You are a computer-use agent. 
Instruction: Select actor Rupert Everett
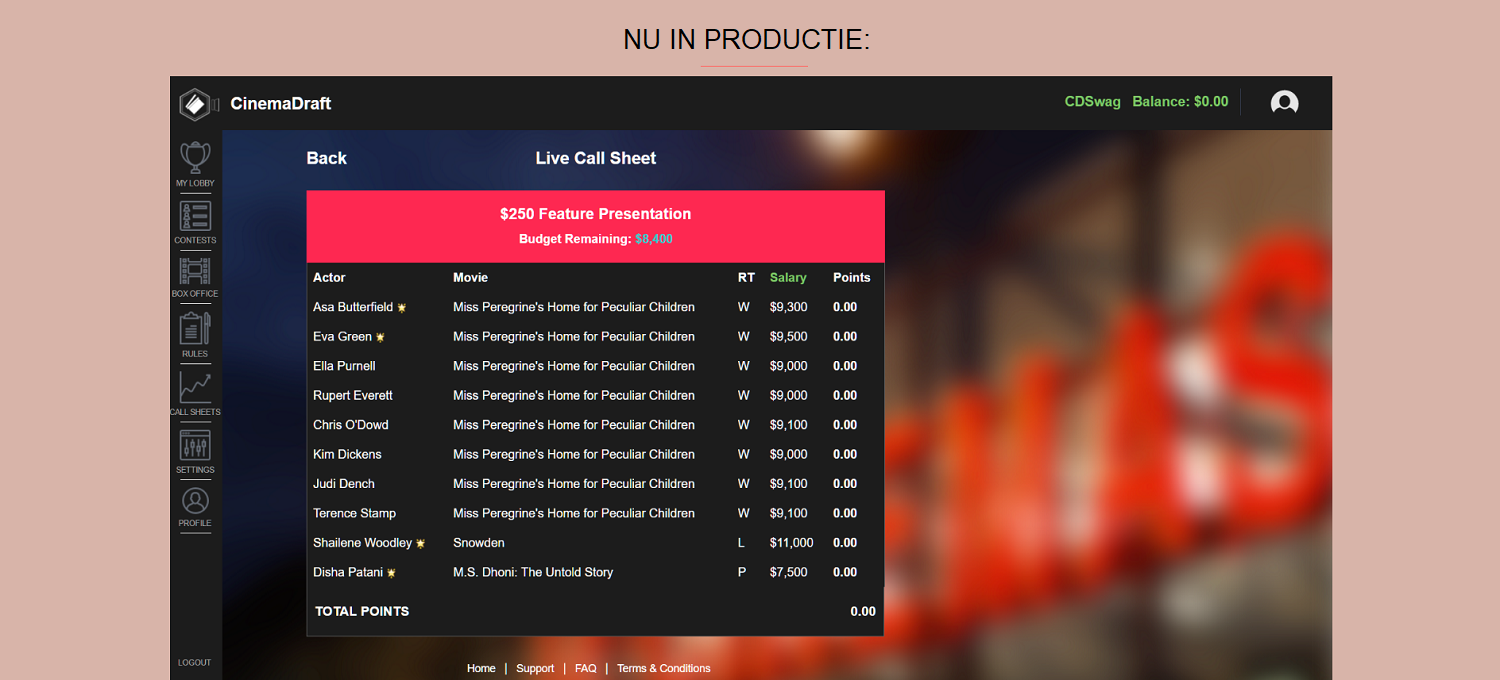click(353, 395)
